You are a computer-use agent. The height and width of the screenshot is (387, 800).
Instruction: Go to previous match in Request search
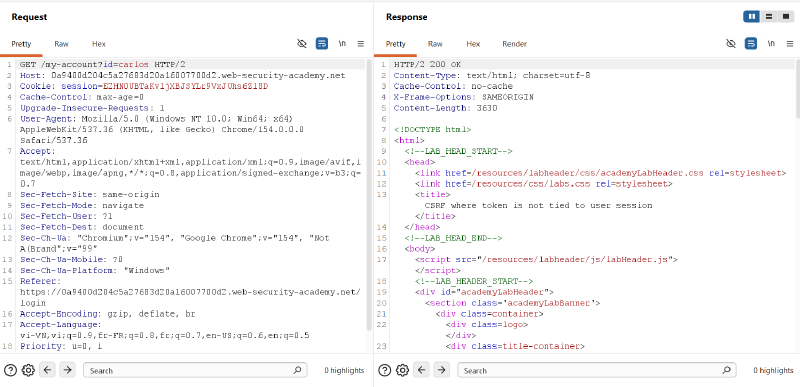click(x=47, y=370)
